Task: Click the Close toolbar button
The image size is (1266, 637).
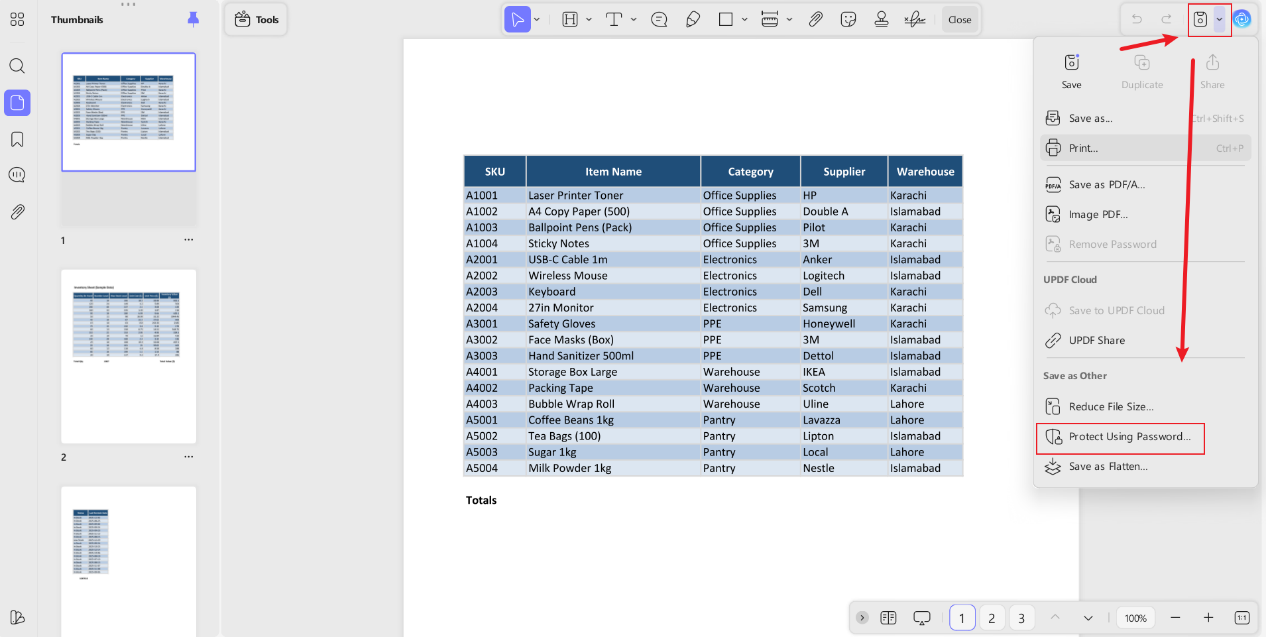Action: (959, 19)
